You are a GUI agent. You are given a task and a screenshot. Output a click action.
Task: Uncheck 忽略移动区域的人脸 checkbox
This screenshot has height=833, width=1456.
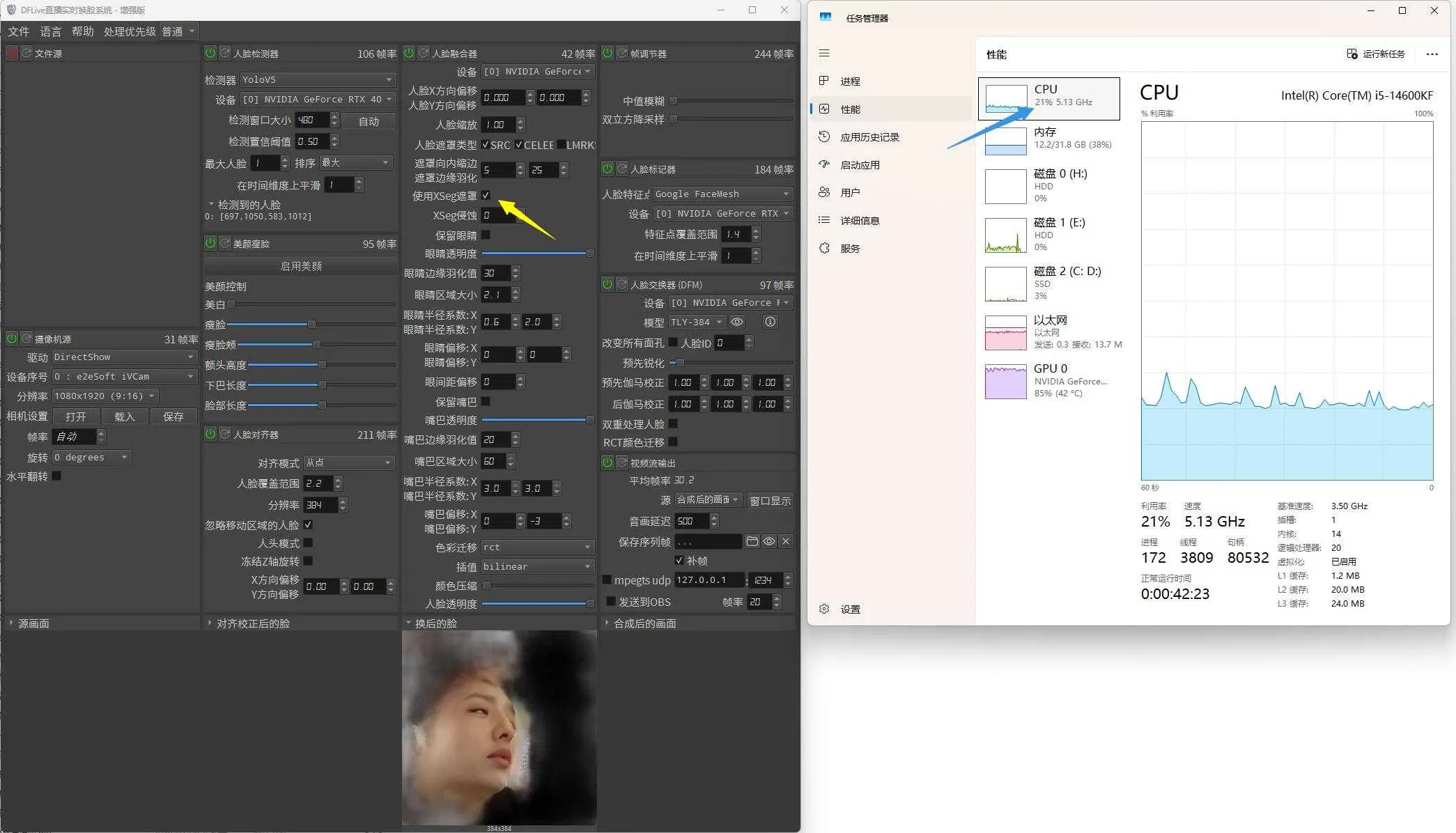(x=308, y=524)
